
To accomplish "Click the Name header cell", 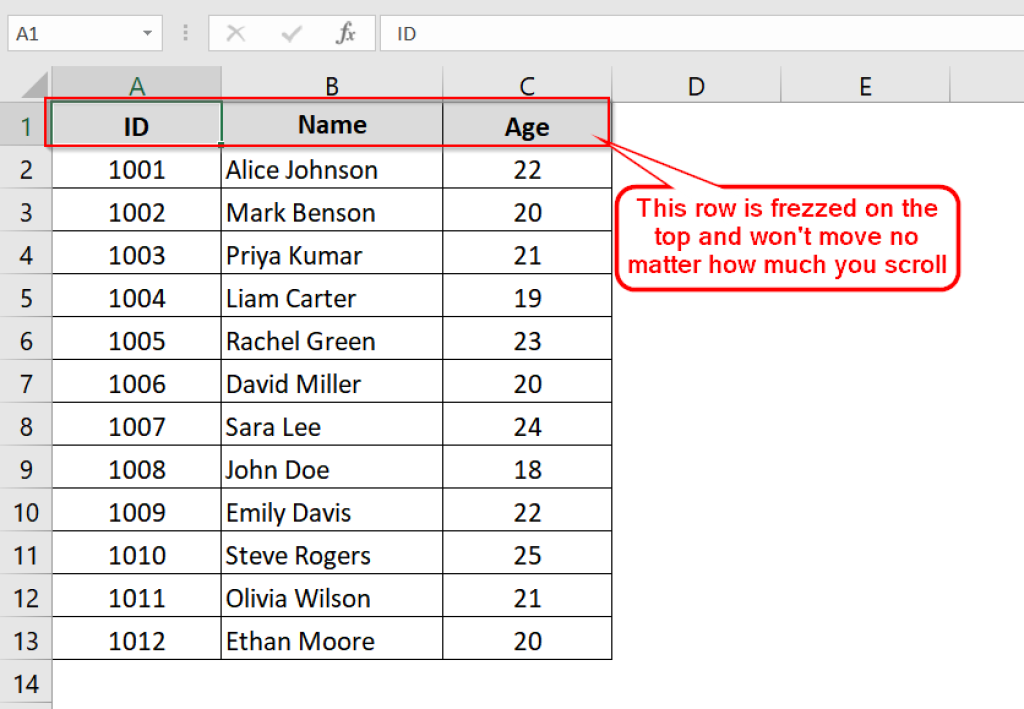I will click(332, 124).
